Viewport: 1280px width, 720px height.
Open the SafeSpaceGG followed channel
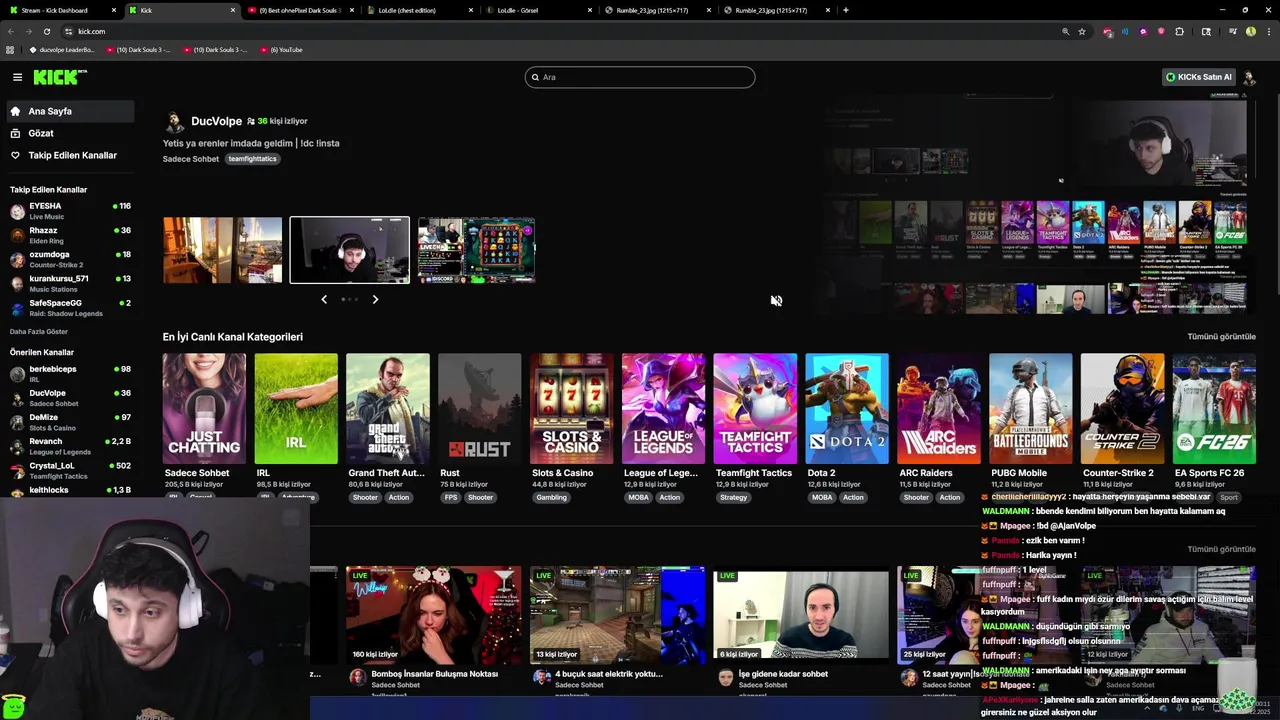[69, 307]
